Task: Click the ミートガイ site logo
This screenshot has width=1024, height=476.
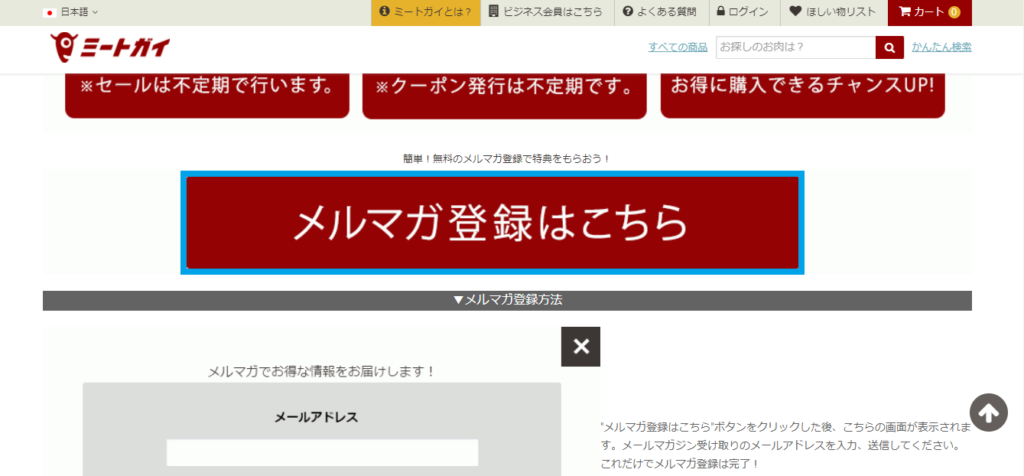Action: [x=110, y=48]
